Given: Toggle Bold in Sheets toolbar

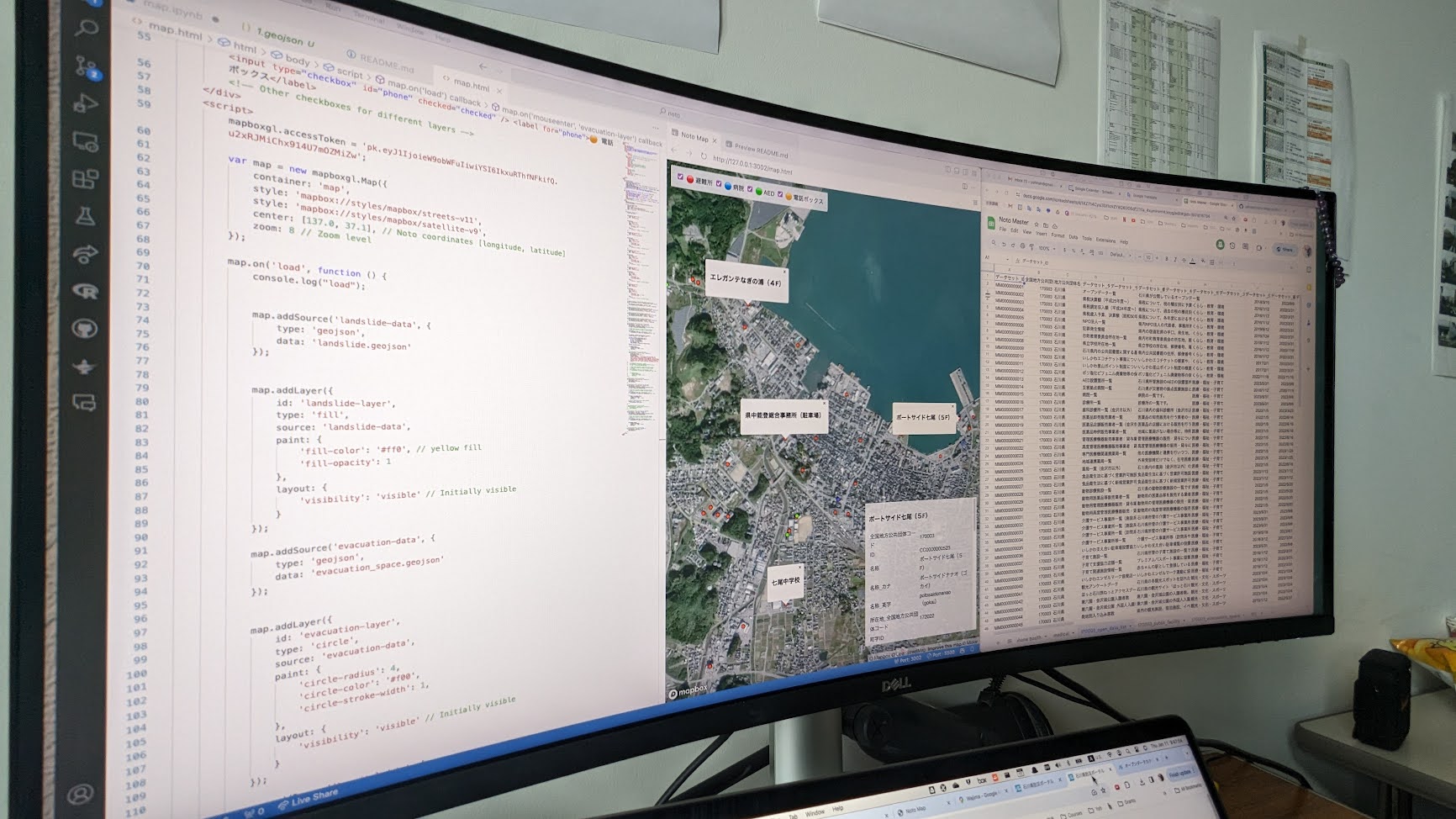Looking at the screenshot, I should tap(1167, 258).
